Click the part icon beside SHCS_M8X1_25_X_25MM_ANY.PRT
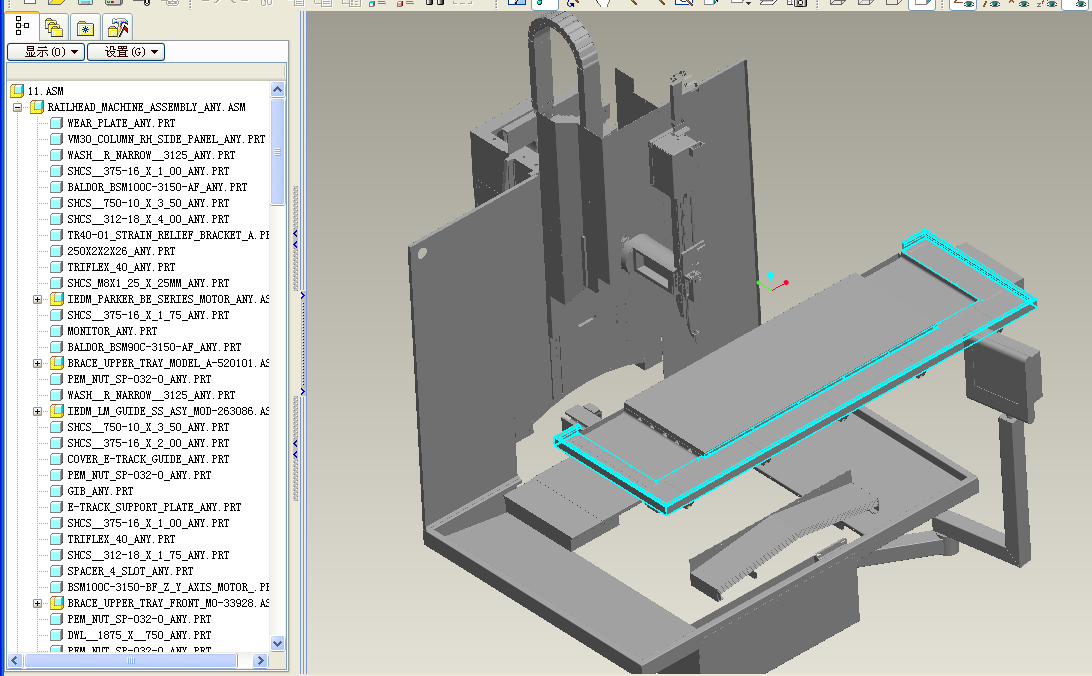 (x=57, y=283)
